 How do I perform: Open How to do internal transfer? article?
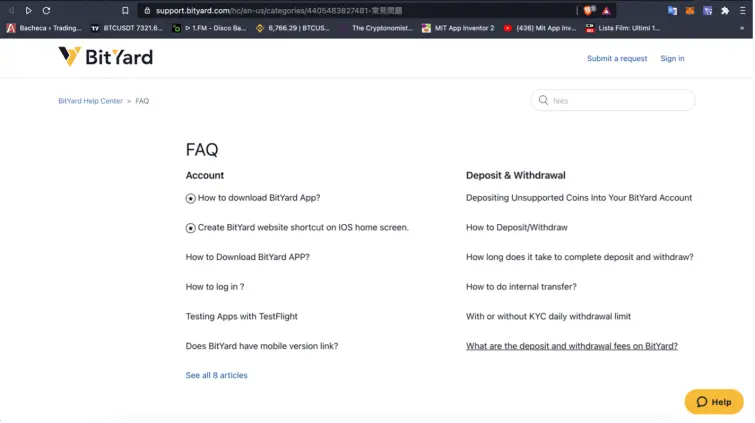coord(521,287)
